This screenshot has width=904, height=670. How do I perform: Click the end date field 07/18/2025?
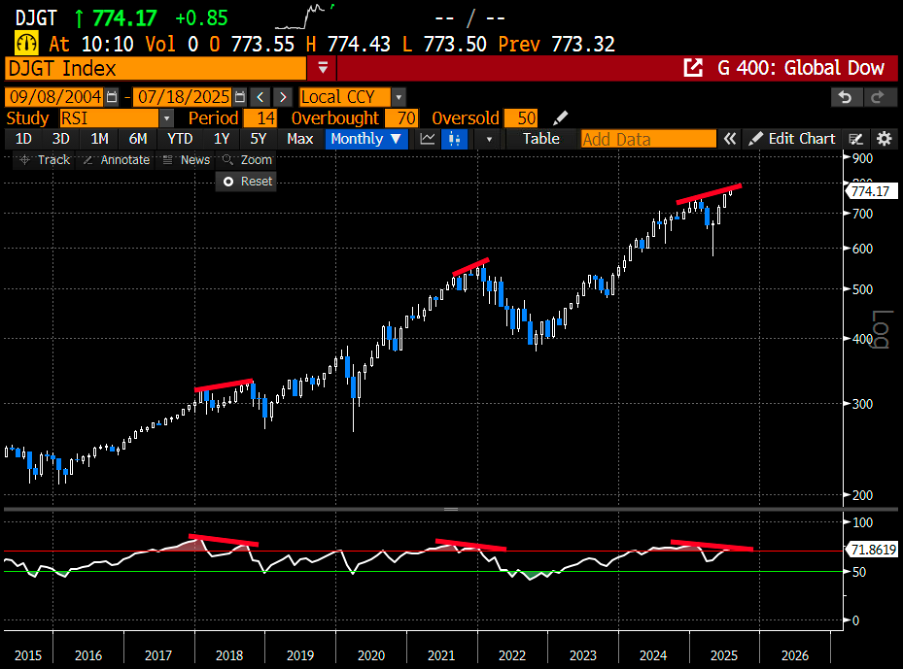coord(183,97)
